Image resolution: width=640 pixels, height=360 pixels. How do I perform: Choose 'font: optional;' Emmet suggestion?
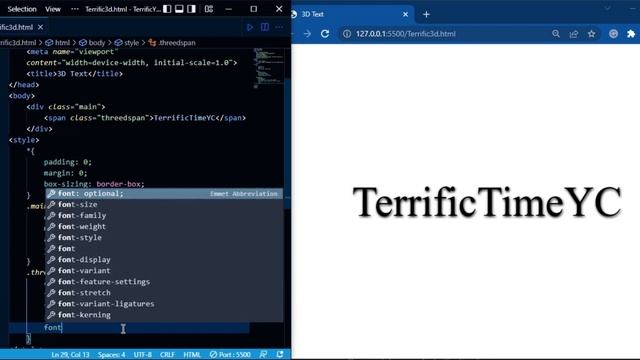164,193
